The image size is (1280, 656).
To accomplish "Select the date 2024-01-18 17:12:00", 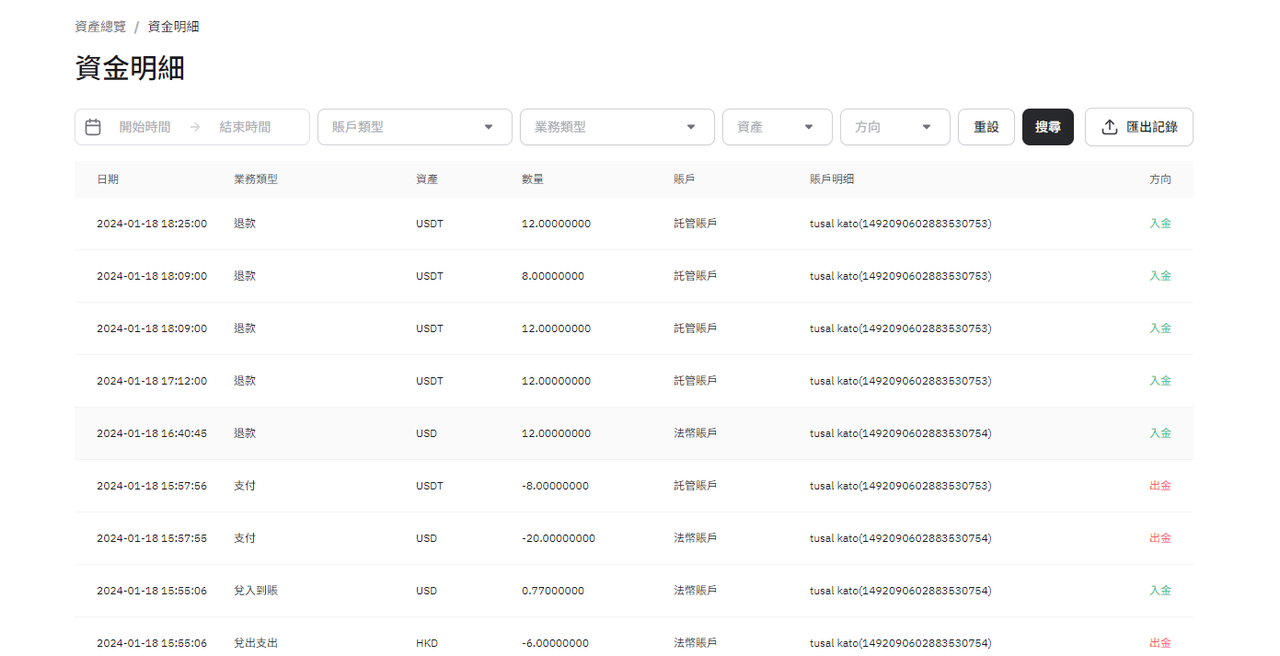I will [152, 381].
